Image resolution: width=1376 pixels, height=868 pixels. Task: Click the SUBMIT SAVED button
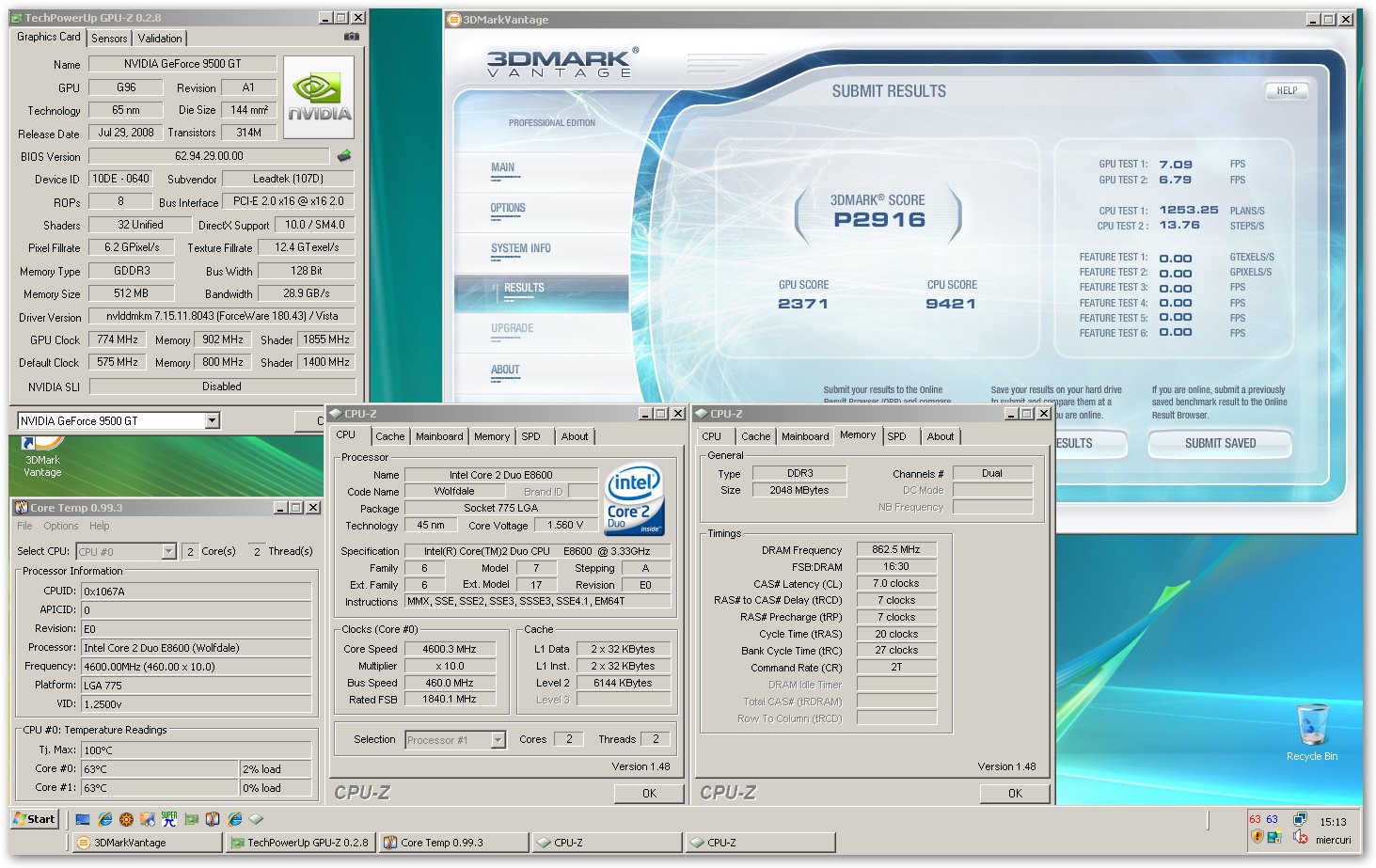1220,444
